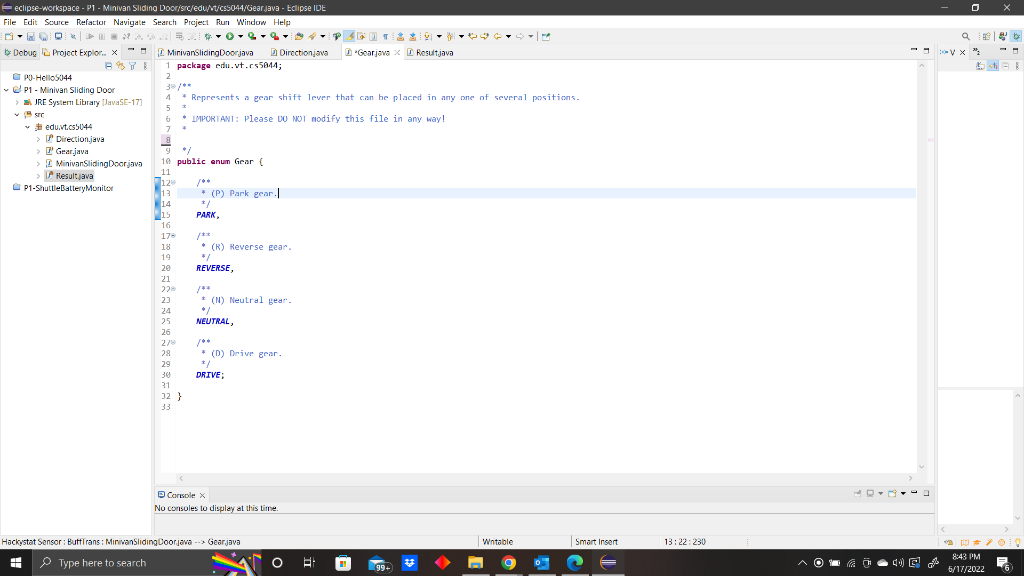Expand the JRE System Library node
The image size is (1024, 576).
tap(19, 101)
